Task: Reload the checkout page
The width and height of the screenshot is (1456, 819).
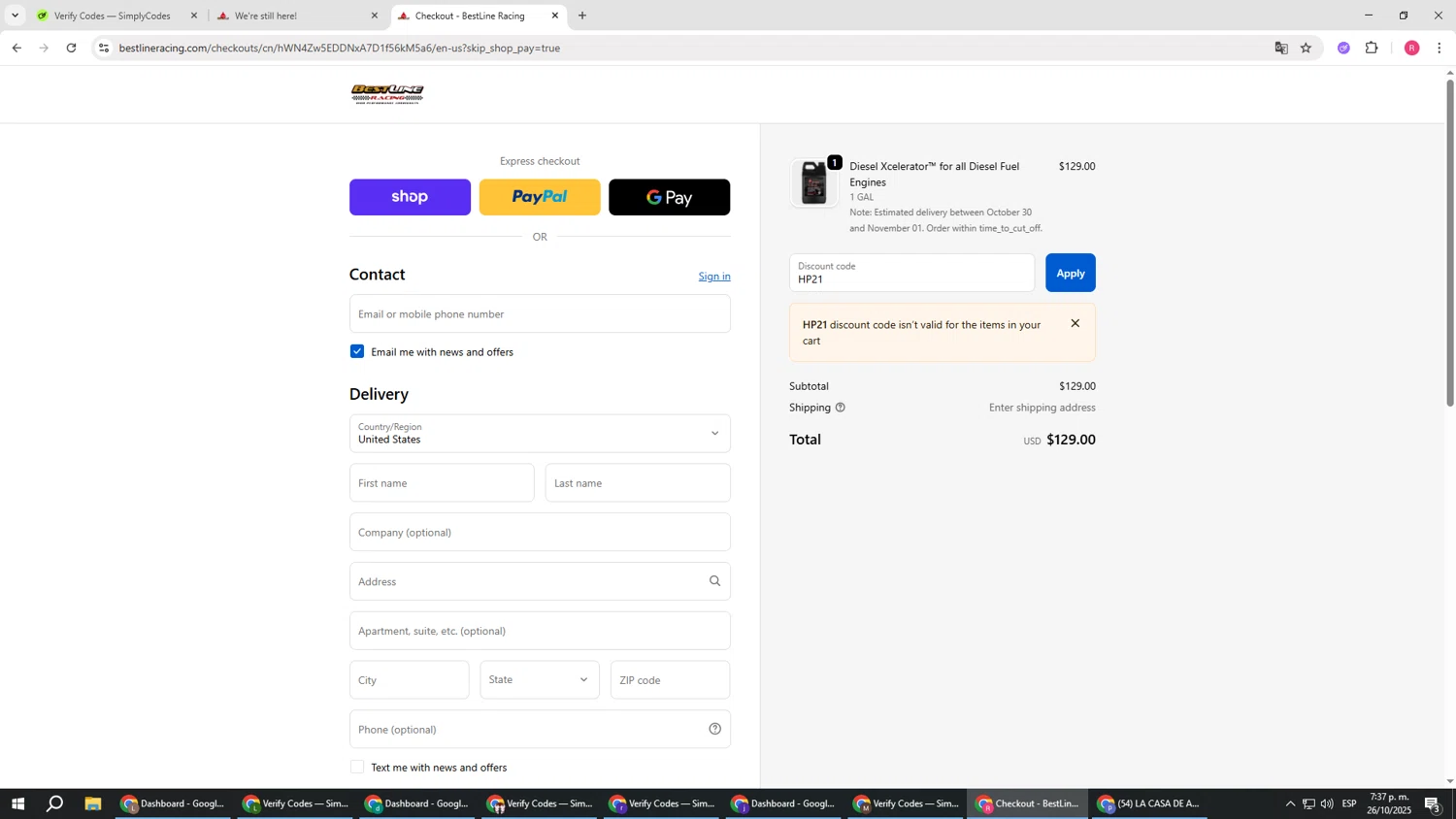Action: click(71, 48)
